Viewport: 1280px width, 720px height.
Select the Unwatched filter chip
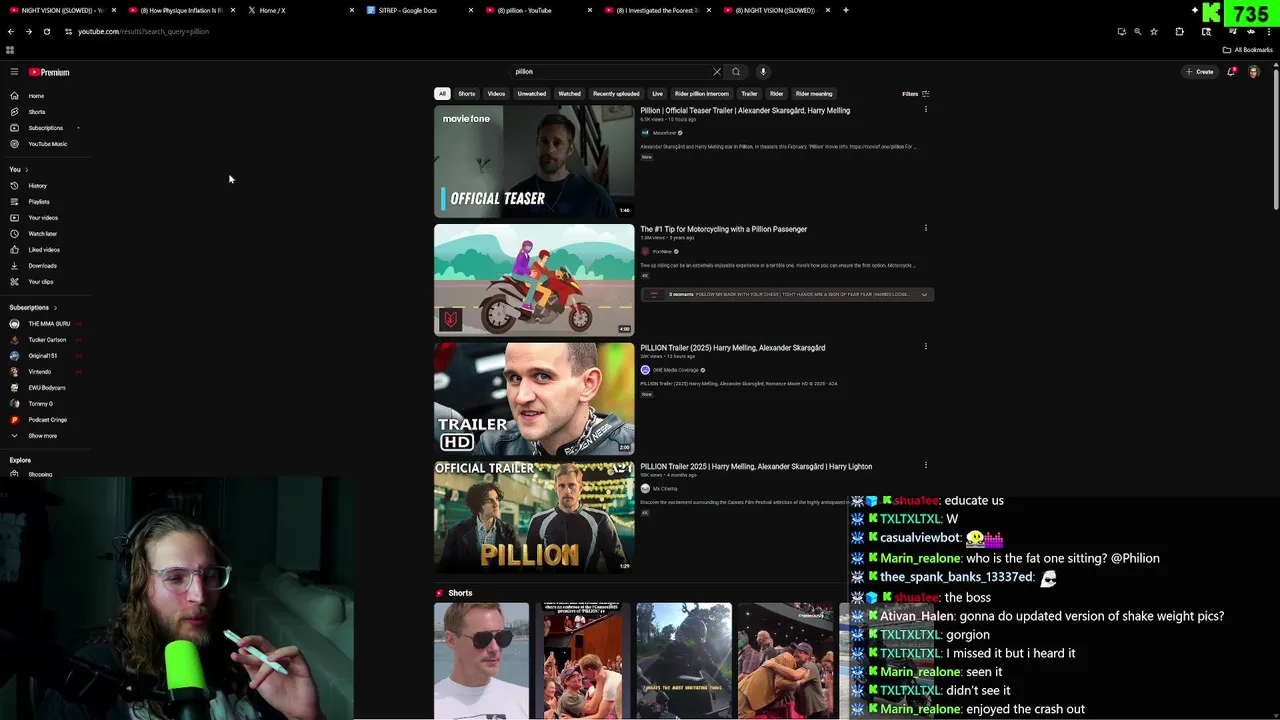coord(532,94)
